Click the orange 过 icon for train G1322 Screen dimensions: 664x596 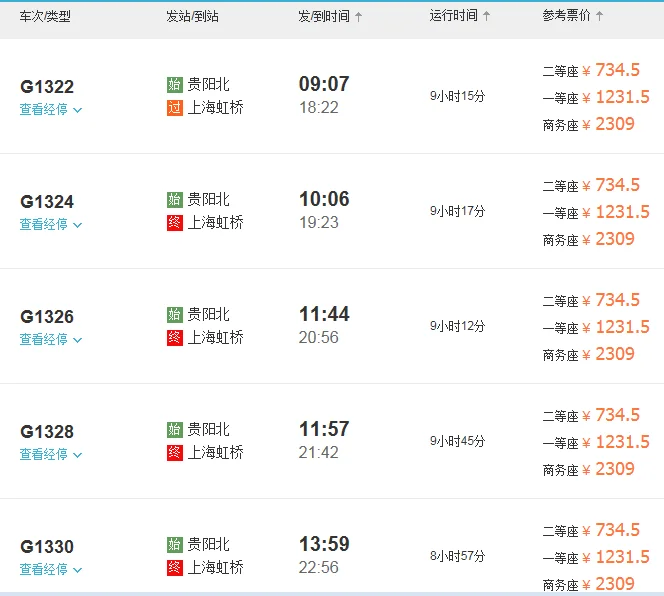175,108
